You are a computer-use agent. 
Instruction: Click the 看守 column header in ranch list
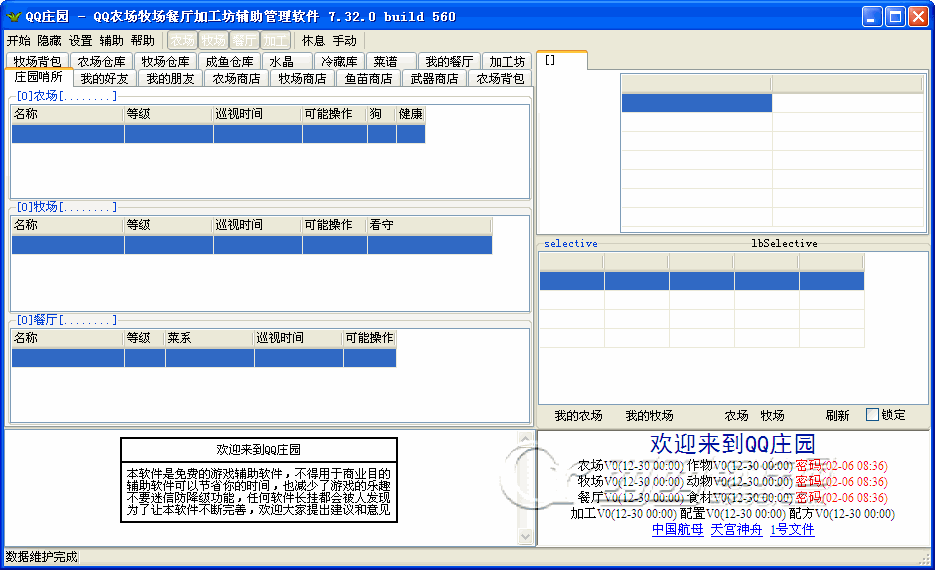[429, 225]
